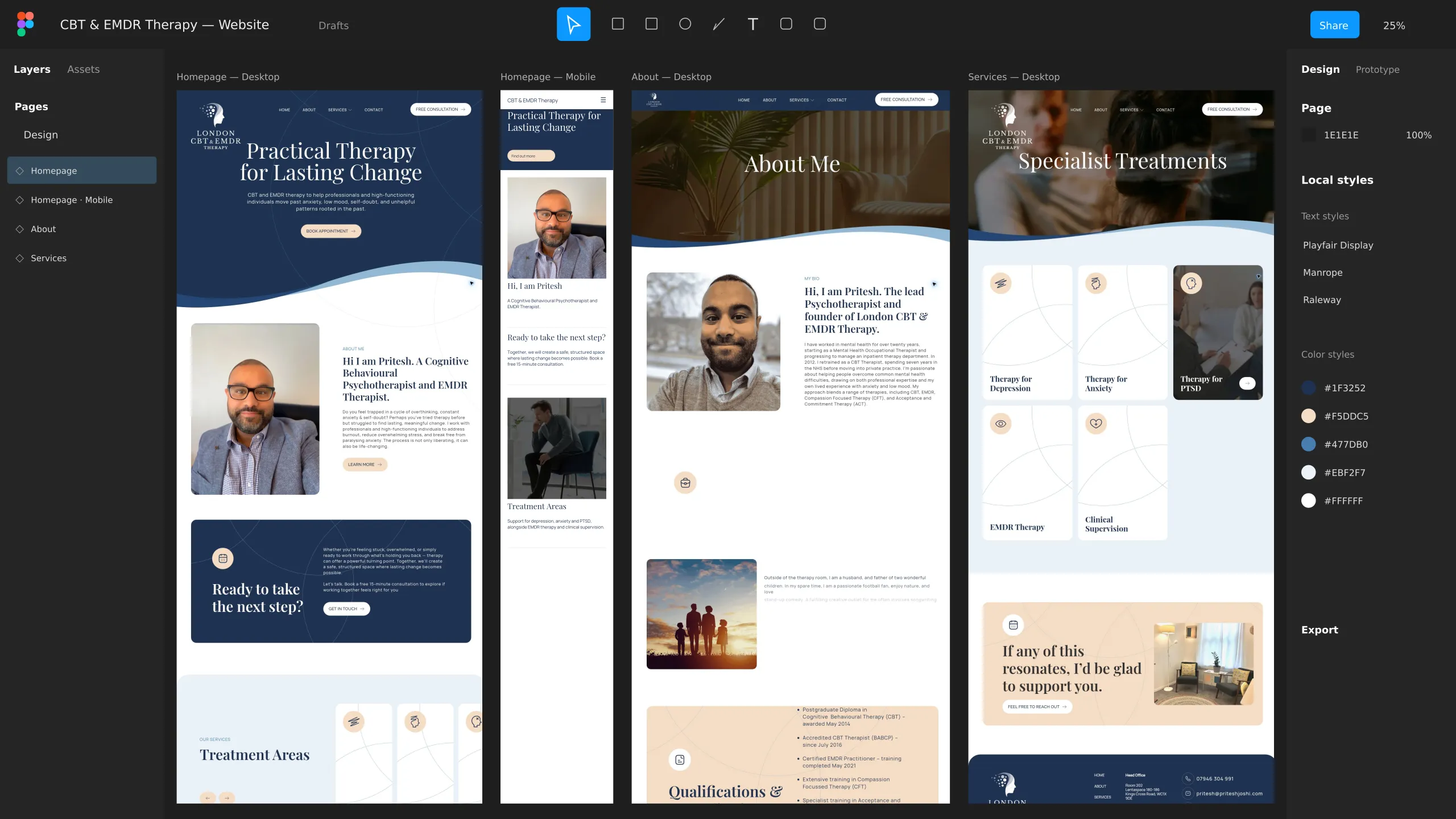Click the #1F3252 color style swatch
Screen dimensions: 1456x819
click(1309, 388)
